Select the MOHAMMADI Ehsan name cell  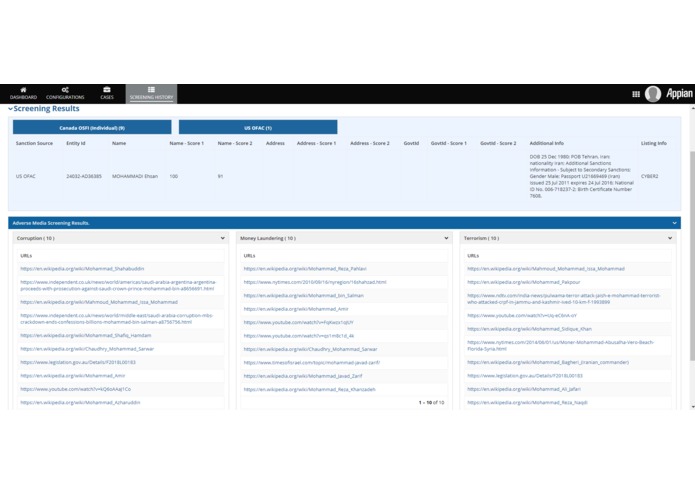[135, 176]
